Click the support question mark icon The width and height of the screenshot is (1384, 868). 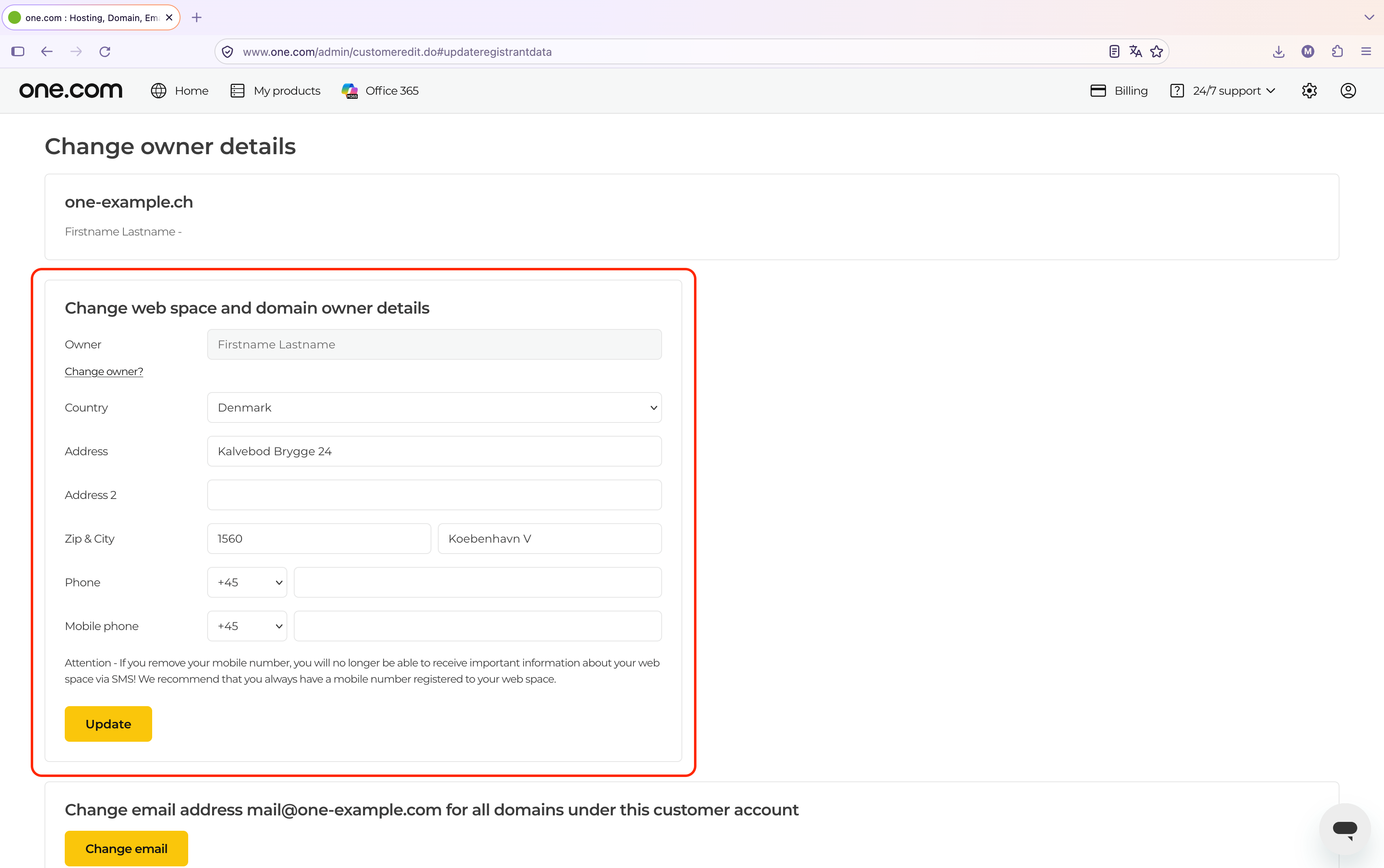point(1177,91)
